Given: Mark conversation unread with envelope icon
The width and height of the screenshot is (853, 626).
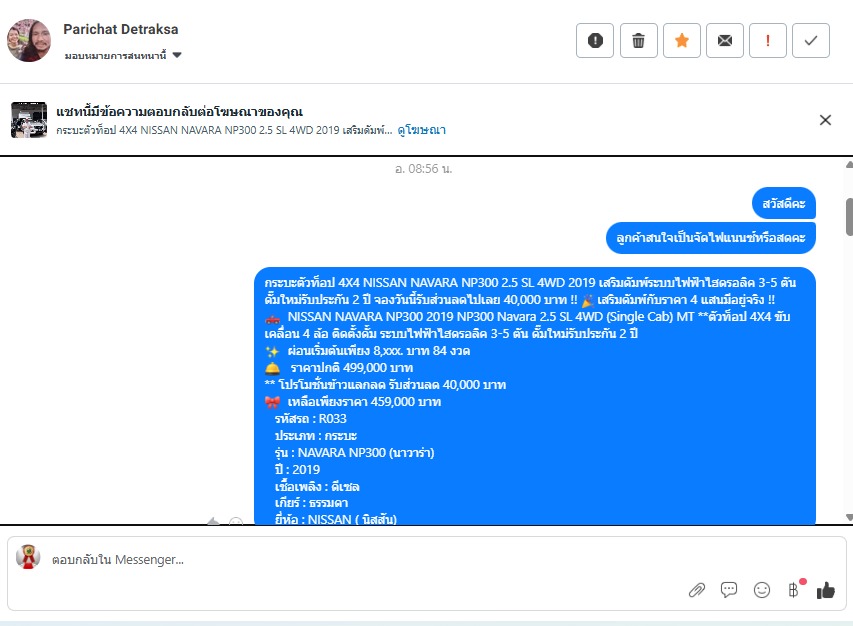Looking at the screenshot, I should (x=725, y=40).
